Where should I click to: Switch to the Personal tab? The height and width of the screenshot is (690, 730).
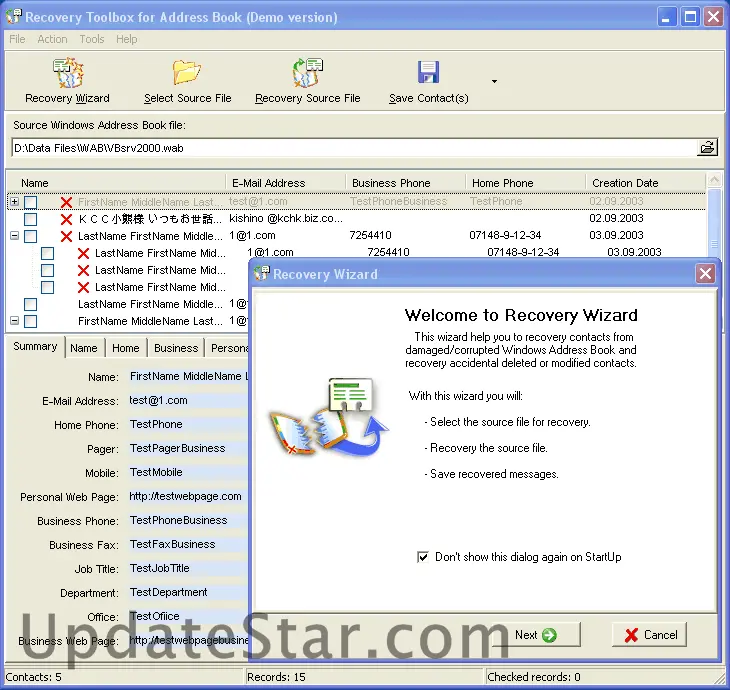tap(227, 348)
